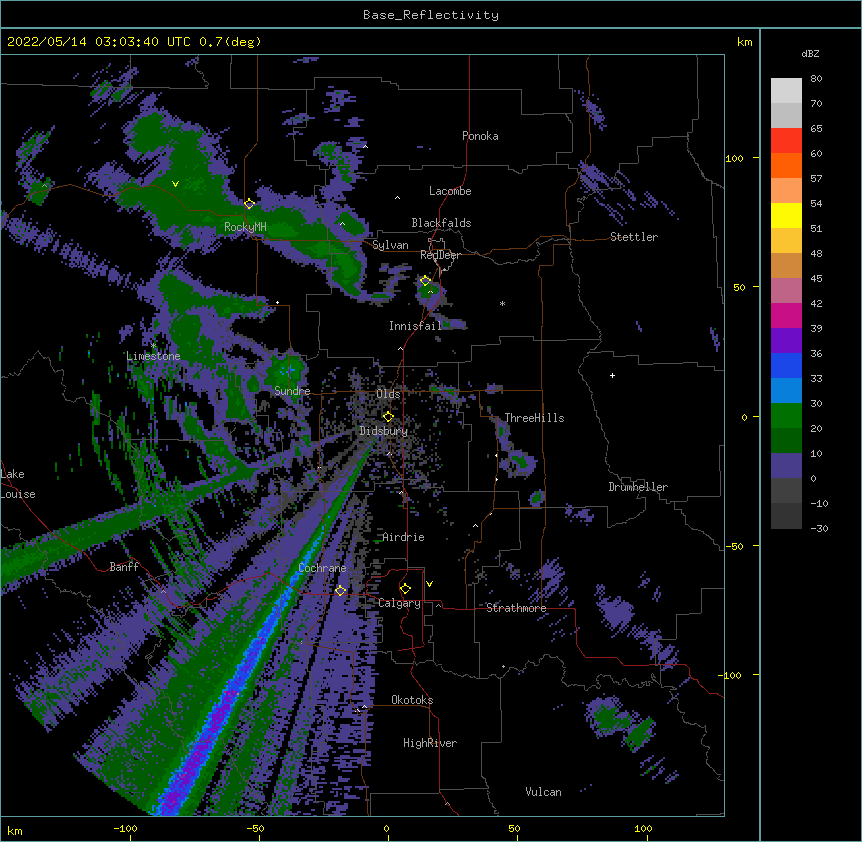Click the Ponoka city label
Screen dimensions: 862x842
tap(480, 136)
